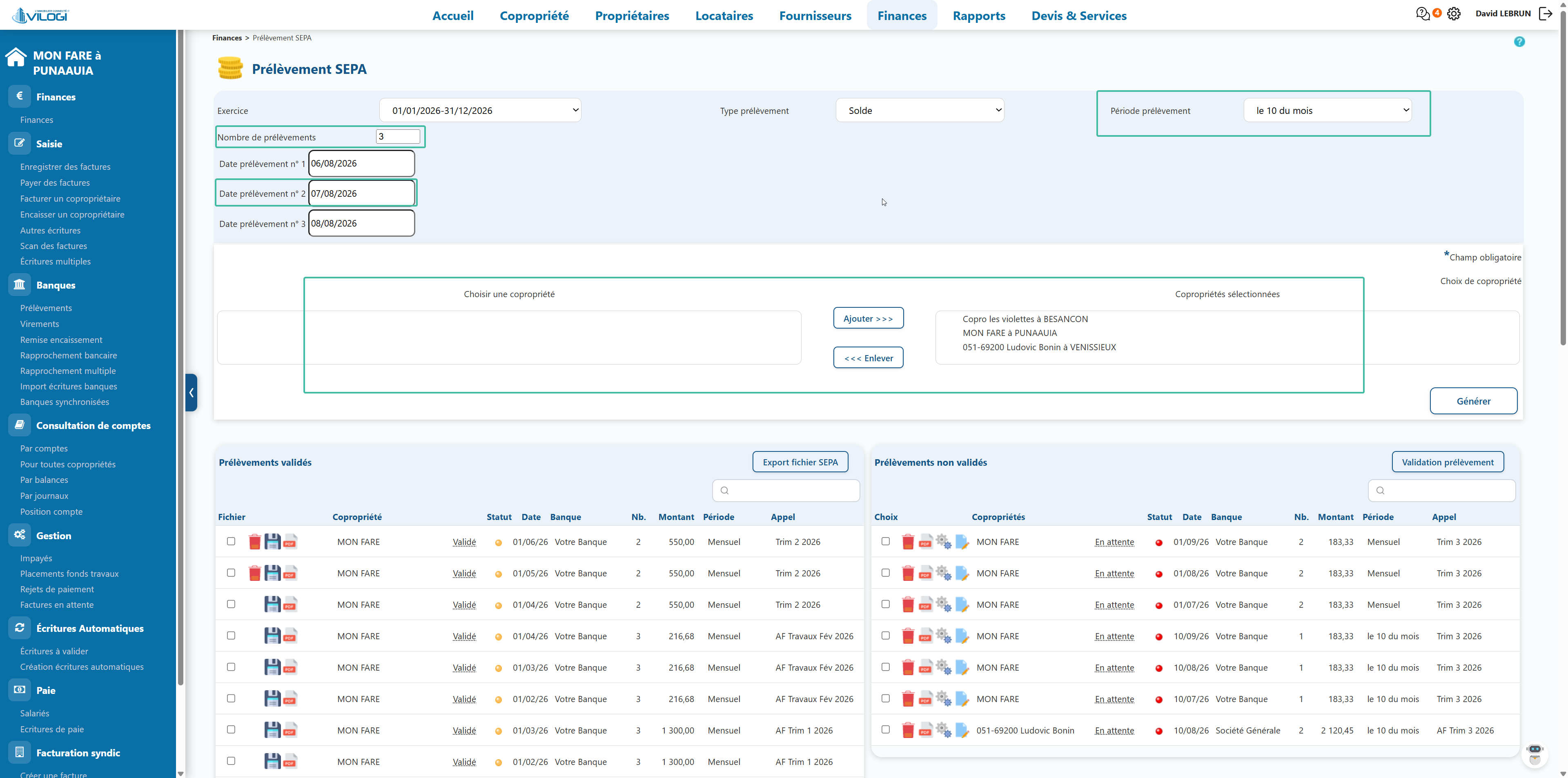Check the Ludovic Bonin pending row box
Viewport: 1568px width, 778px height.
886,729
